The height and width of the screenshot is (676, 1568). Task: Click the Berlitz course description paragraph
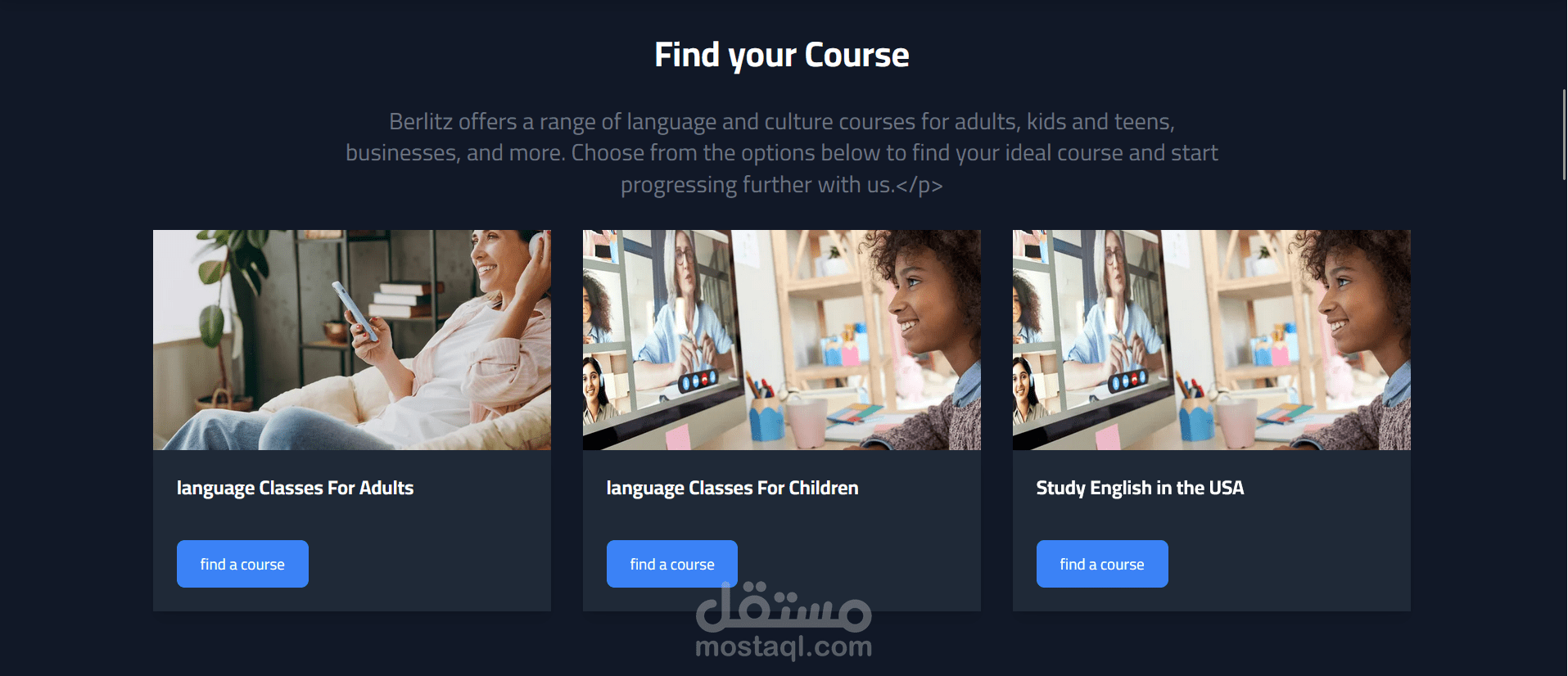pyautogui.click(x=782, y=153)
